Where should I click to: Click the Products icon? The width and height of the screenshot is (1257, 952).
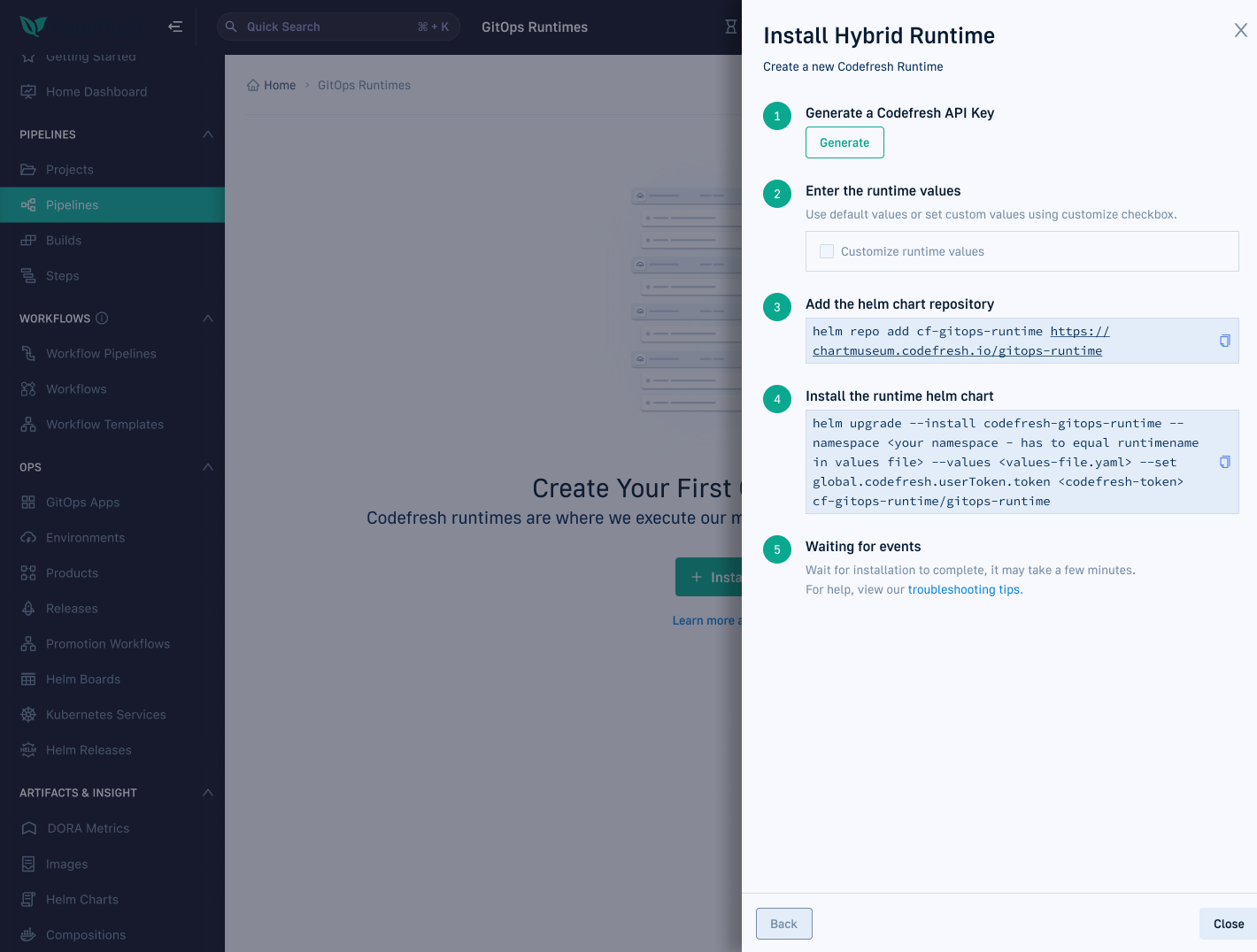28,573
